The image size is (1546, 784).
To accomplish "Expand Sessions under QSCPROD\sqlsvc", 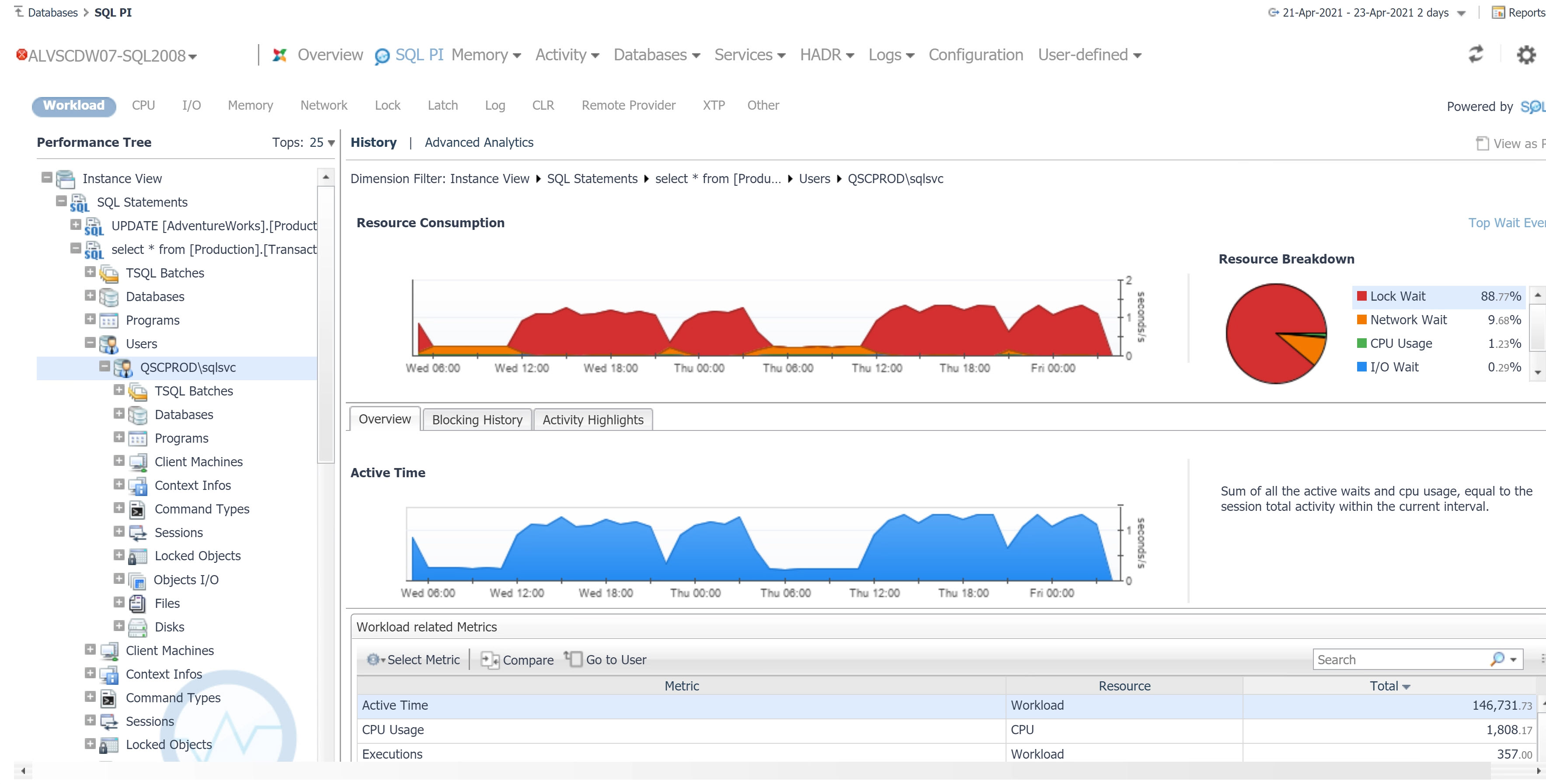I will click(119, 531).
